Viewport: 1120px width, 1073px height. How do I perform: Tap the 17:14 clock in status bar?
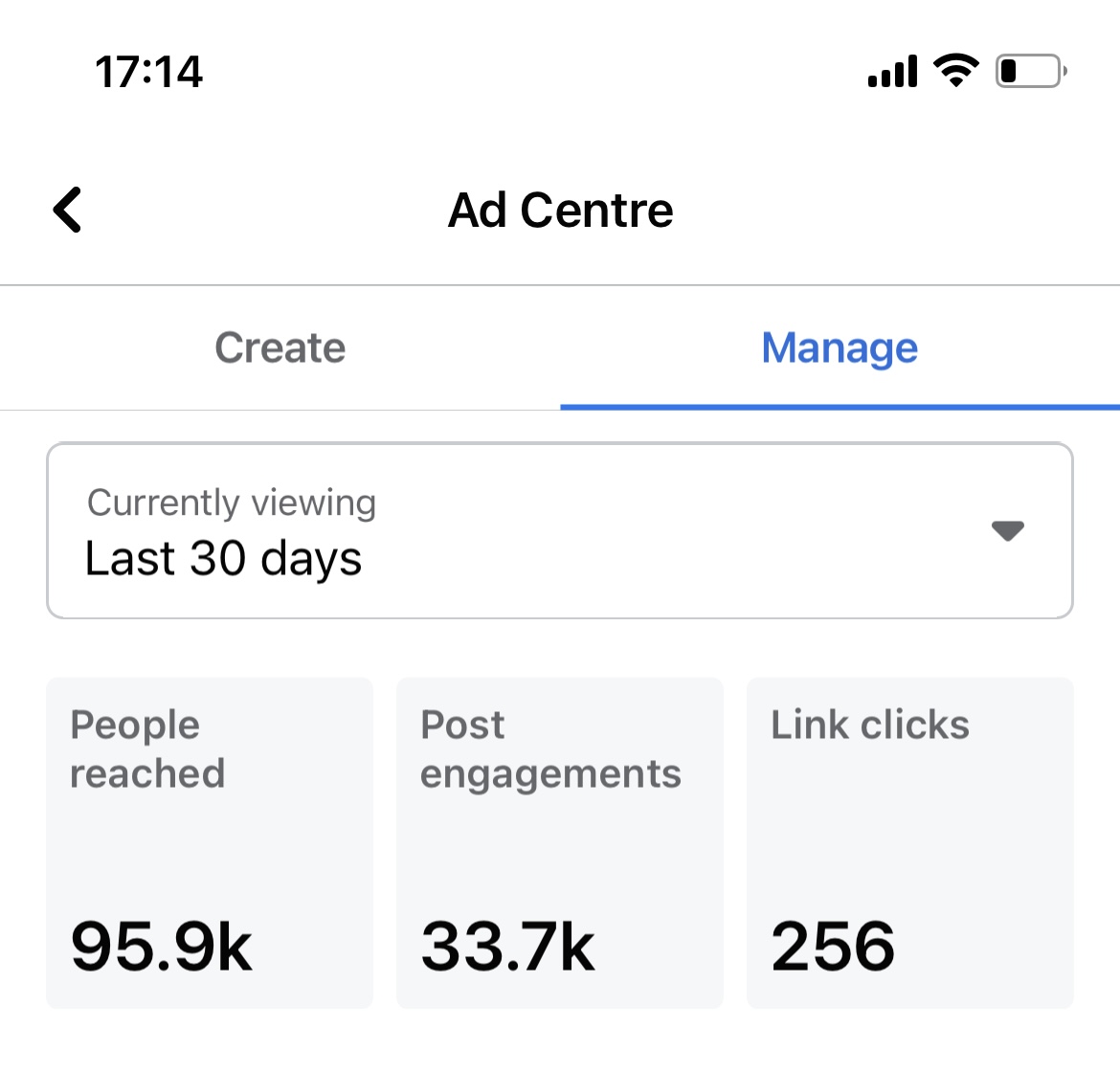148,72
